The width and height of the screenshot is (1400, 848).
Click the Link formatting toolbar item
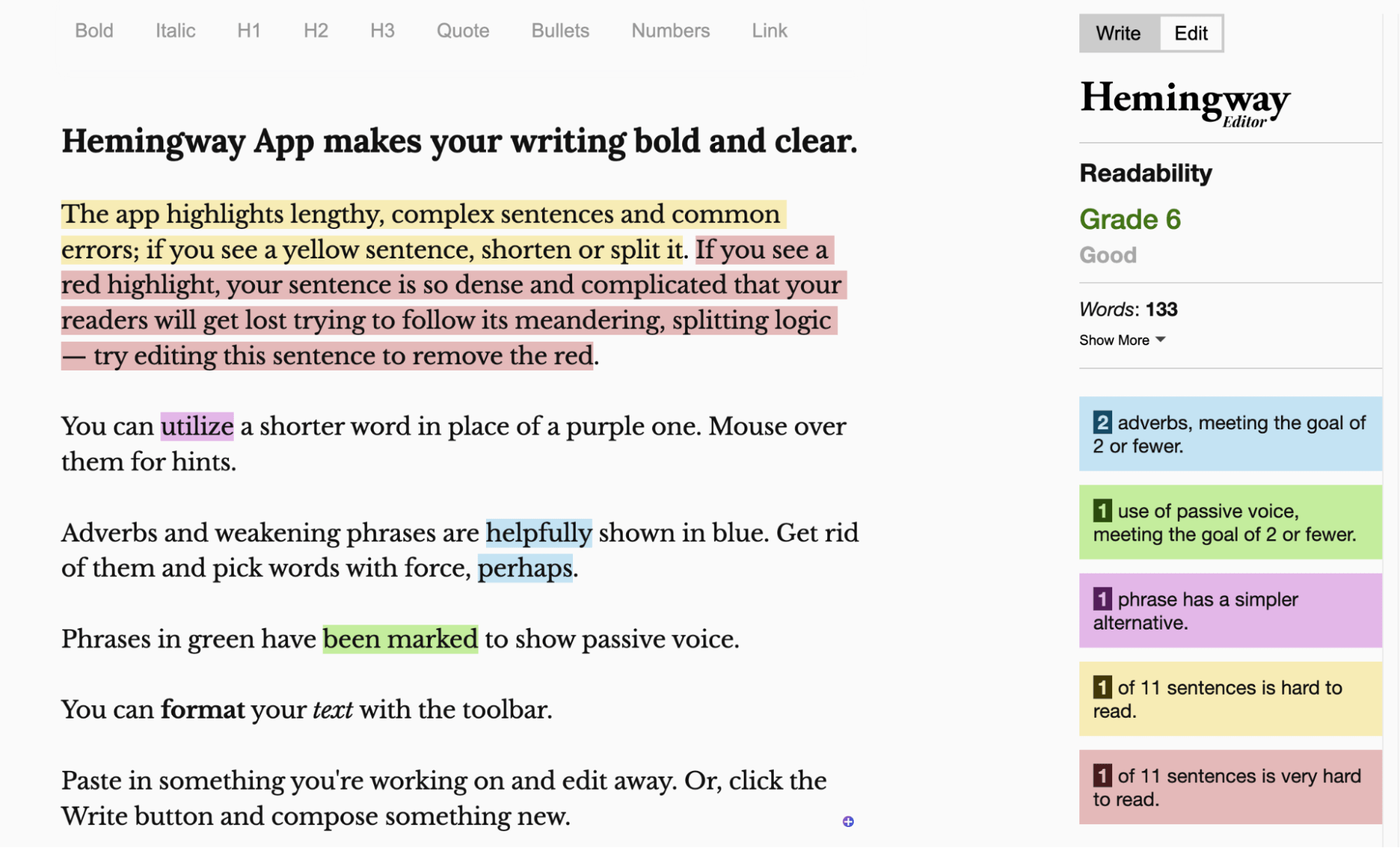768,31
